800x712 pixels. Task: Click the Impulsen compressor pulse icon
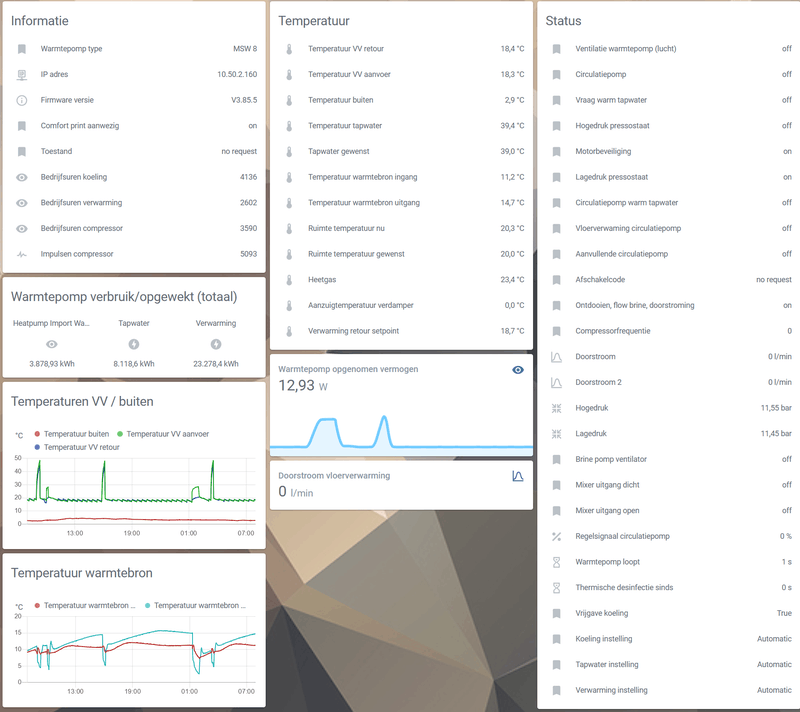point(21,254)
